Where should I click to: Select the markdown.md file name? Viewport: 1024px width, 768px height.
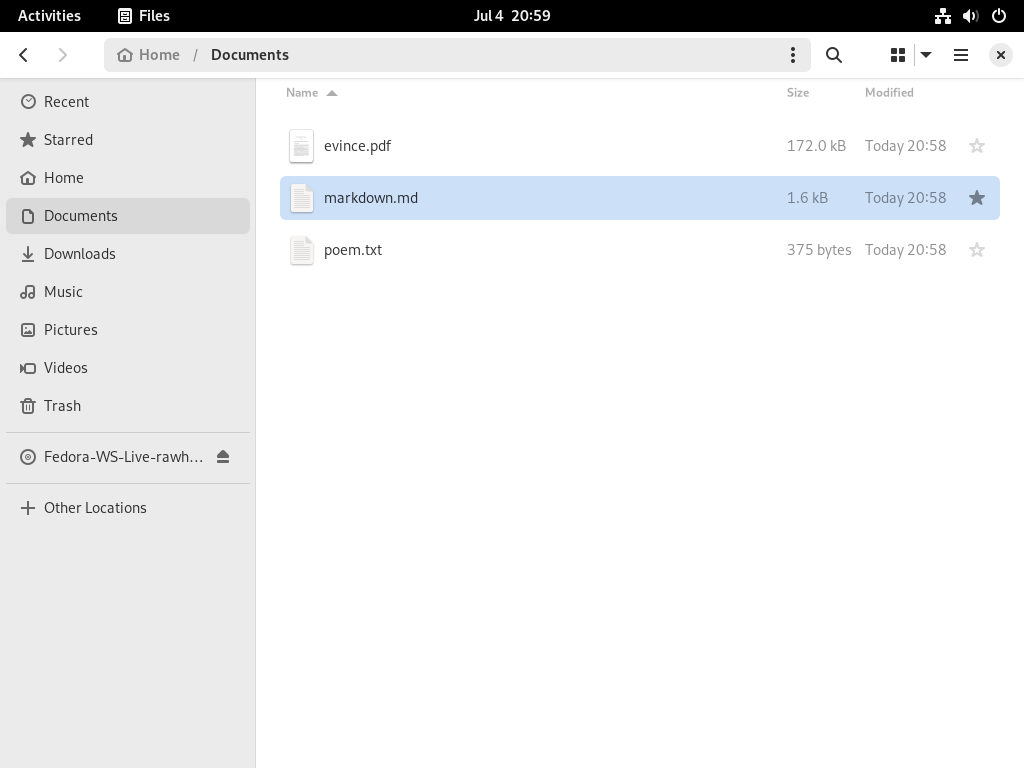[x=371, y=198]
